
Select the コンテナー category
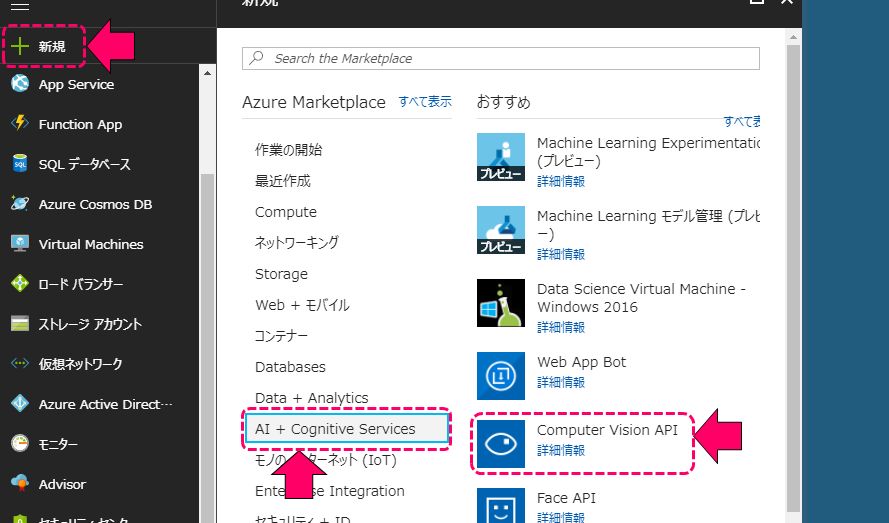[281, 336]
